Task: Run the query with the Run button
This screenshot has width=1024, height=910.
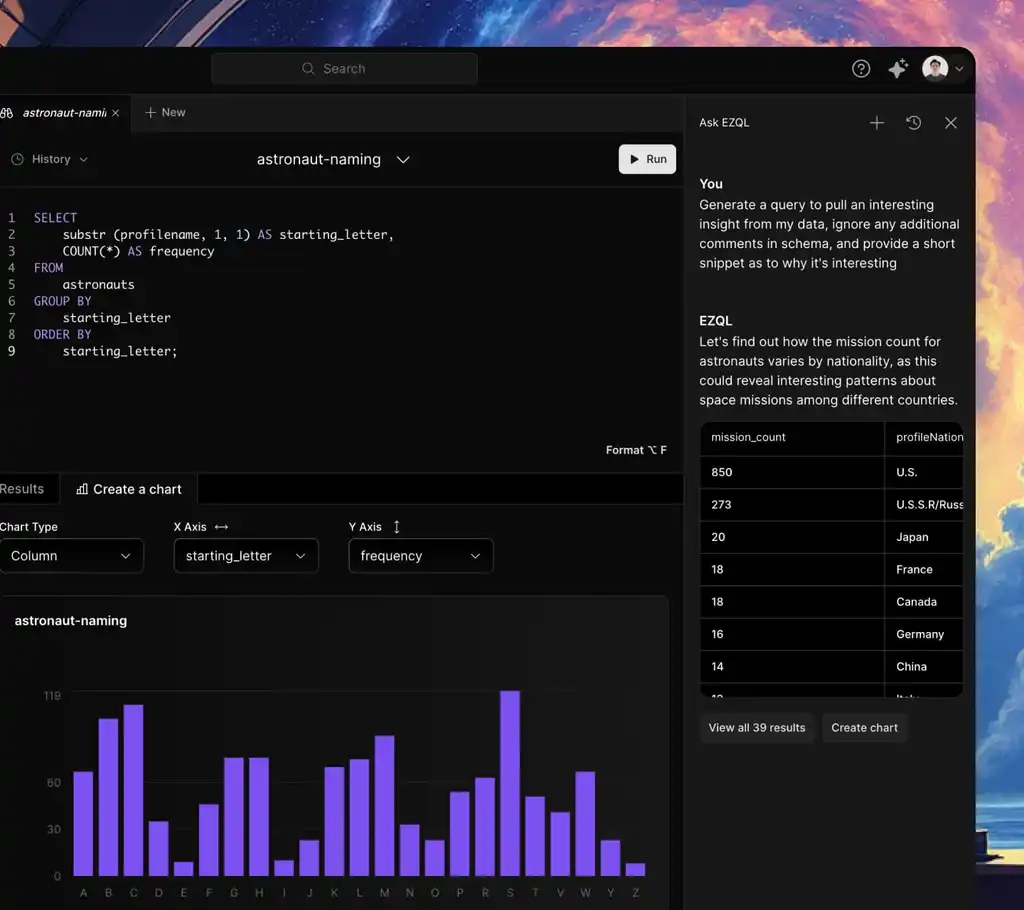Action: (x=647, y=159)
